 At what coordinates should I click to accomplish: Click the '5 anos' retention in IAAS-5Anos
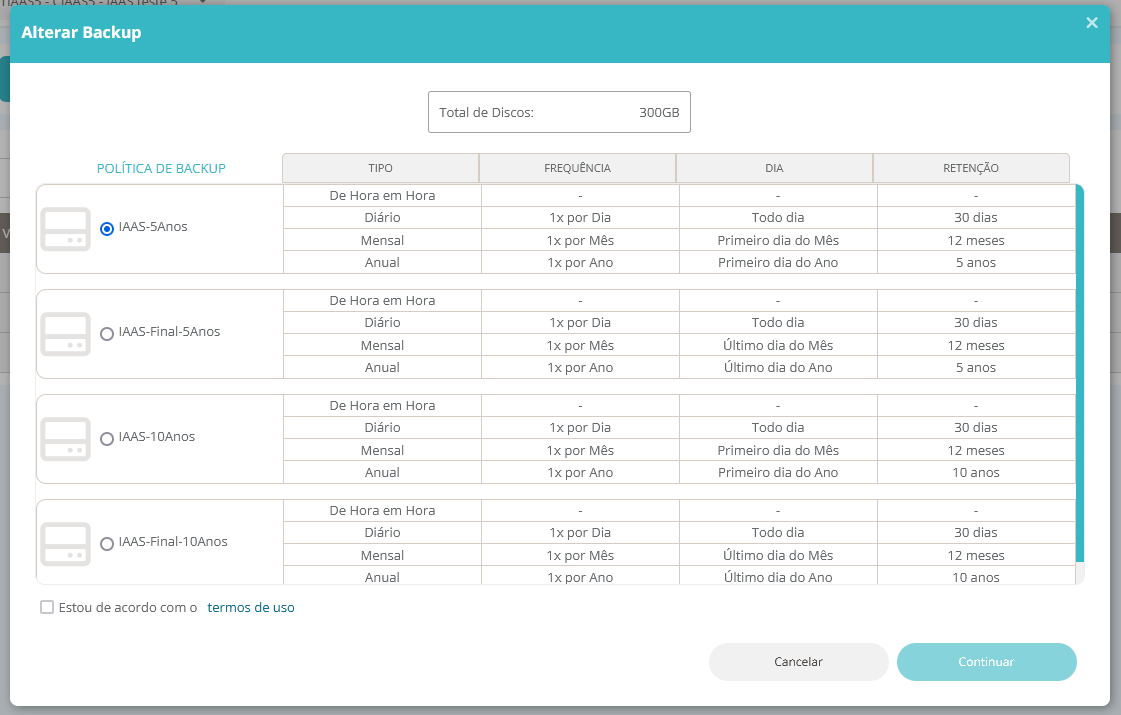point(976,262)
